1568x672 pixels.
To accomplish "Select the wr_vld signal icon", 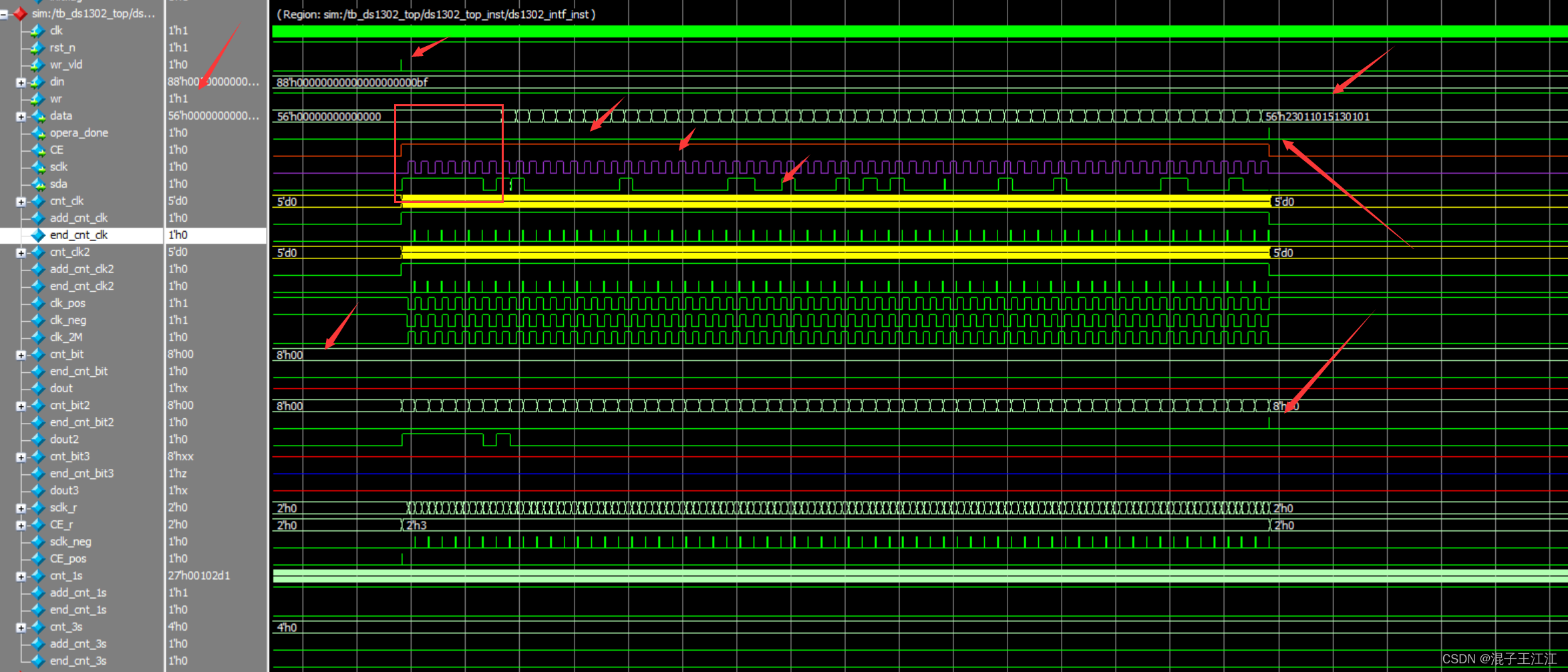I will pos(37,64).
